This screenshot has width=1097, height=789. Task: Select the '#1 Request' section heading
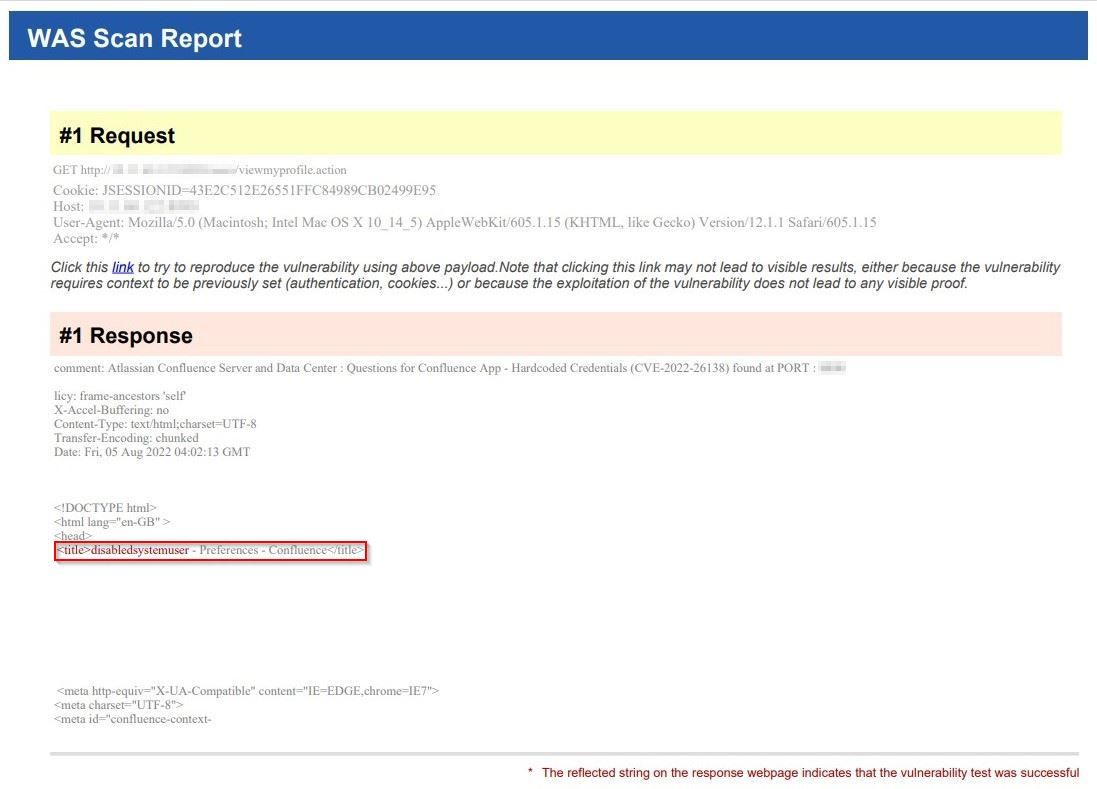(x=117, y=135)
